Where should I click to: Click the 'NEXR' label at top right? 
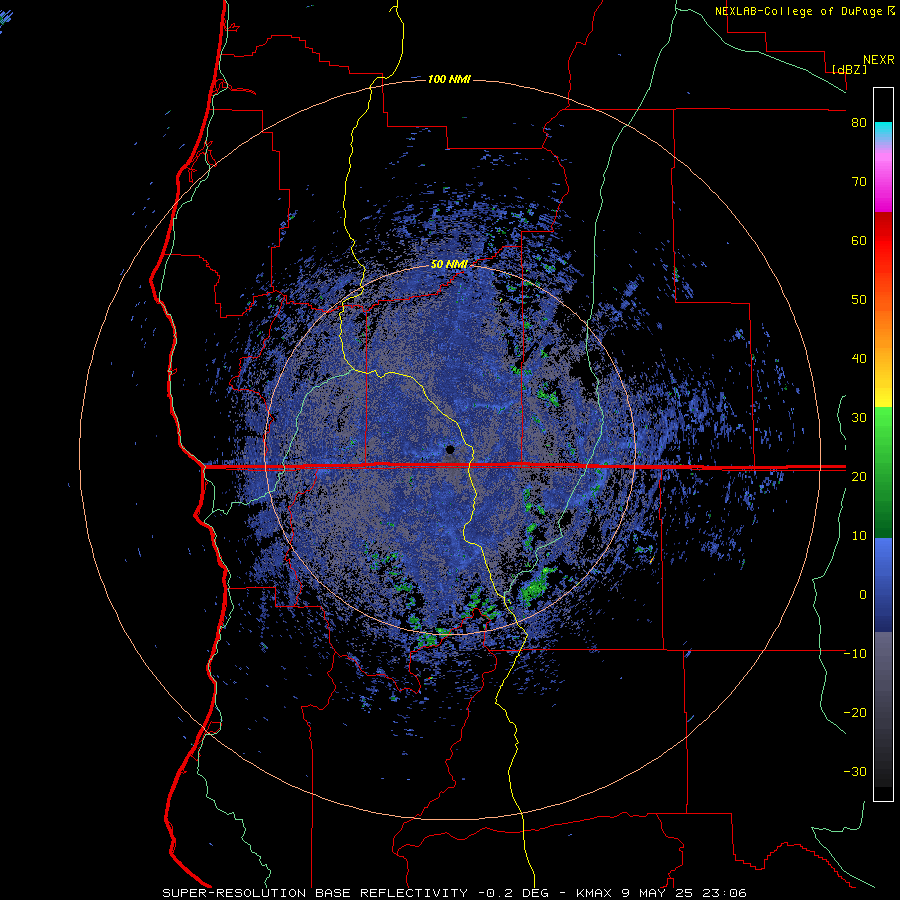coord(879,60)
